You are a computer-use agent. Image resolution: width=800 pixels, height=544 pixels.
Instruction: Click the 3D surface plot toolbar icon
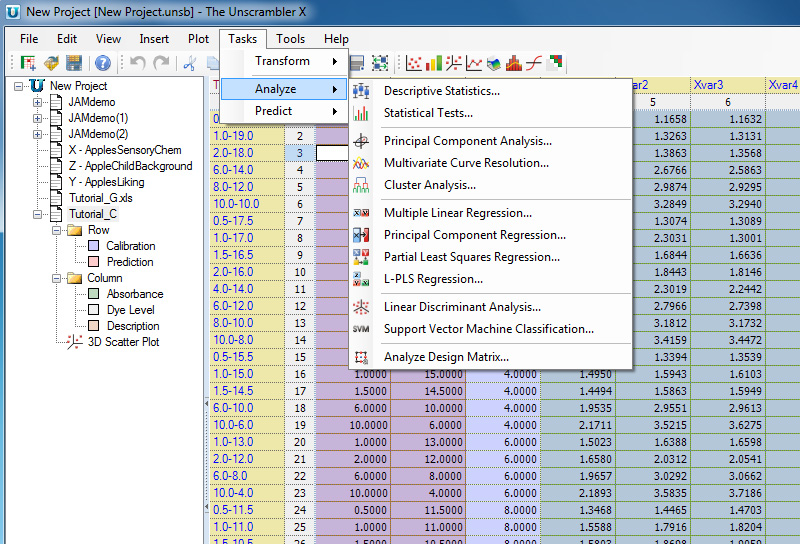(x=494, y=63)
